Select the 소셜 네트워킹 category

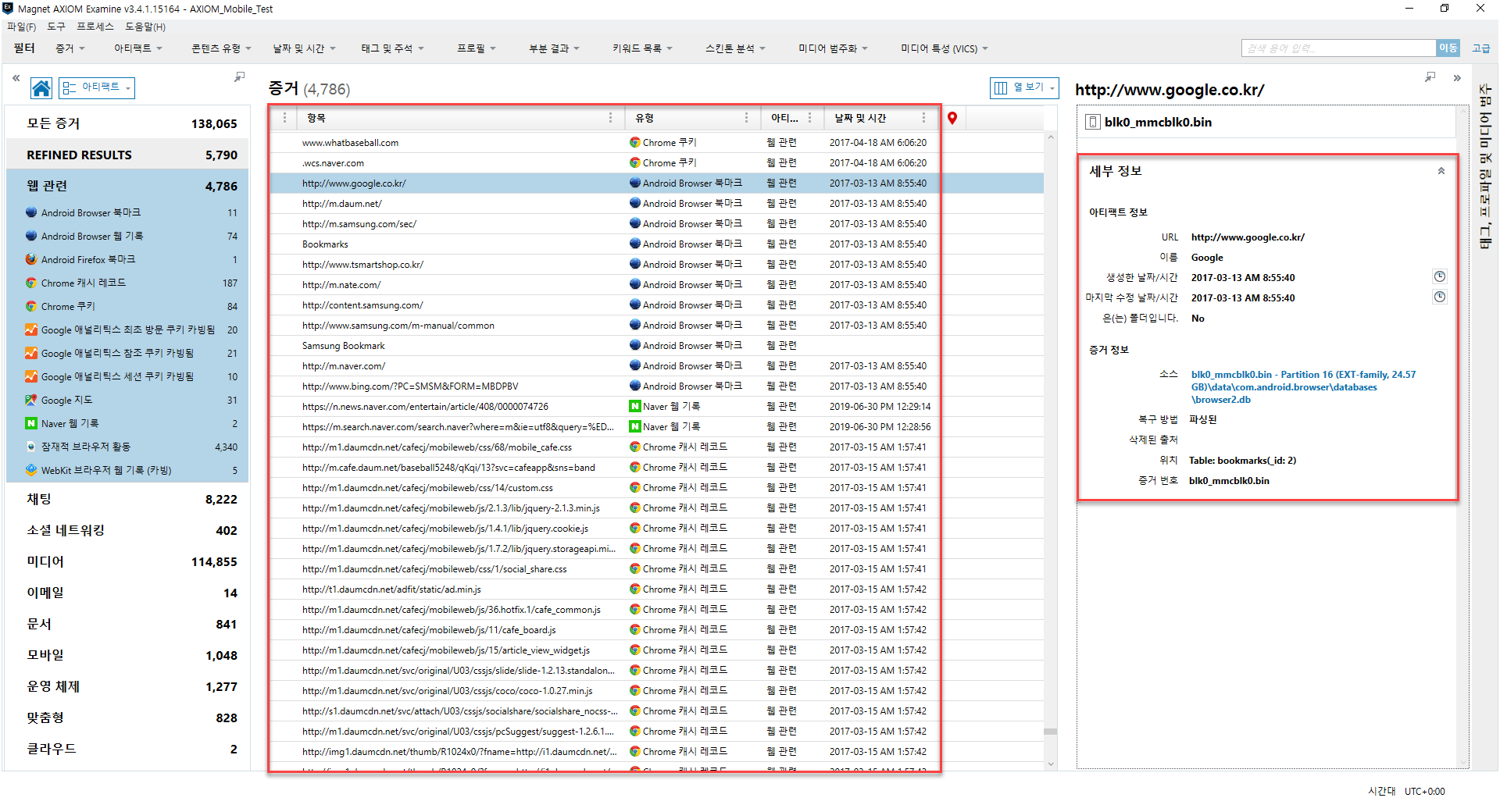(x=127, y=530)
